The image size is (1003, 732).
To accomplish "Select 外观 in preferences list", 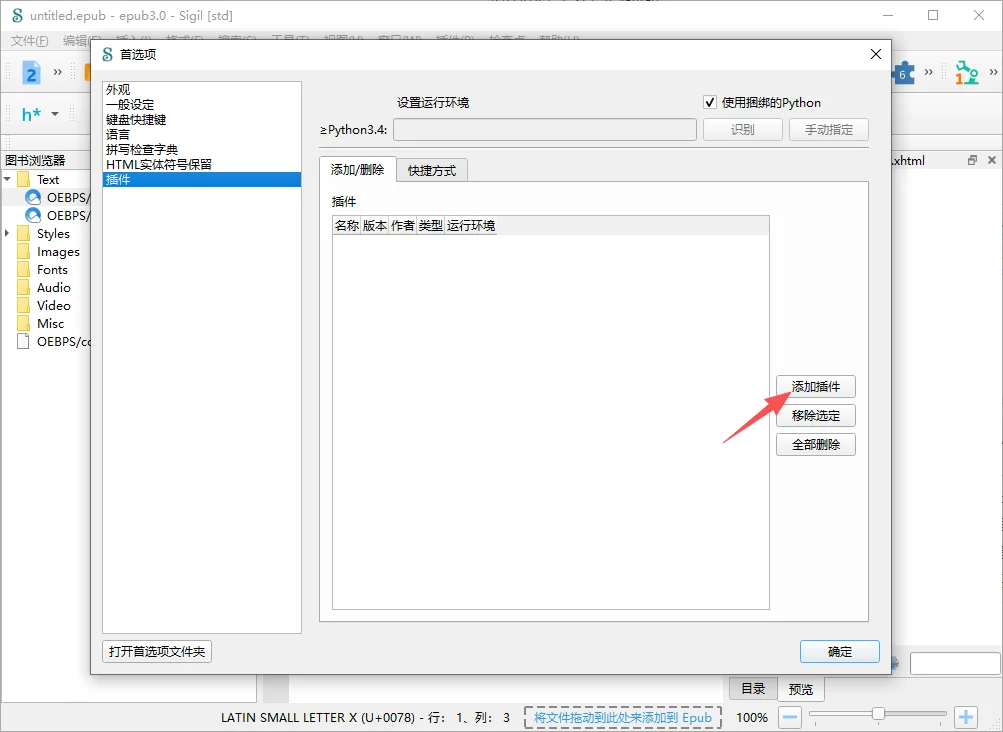I will tap(201, 90).
